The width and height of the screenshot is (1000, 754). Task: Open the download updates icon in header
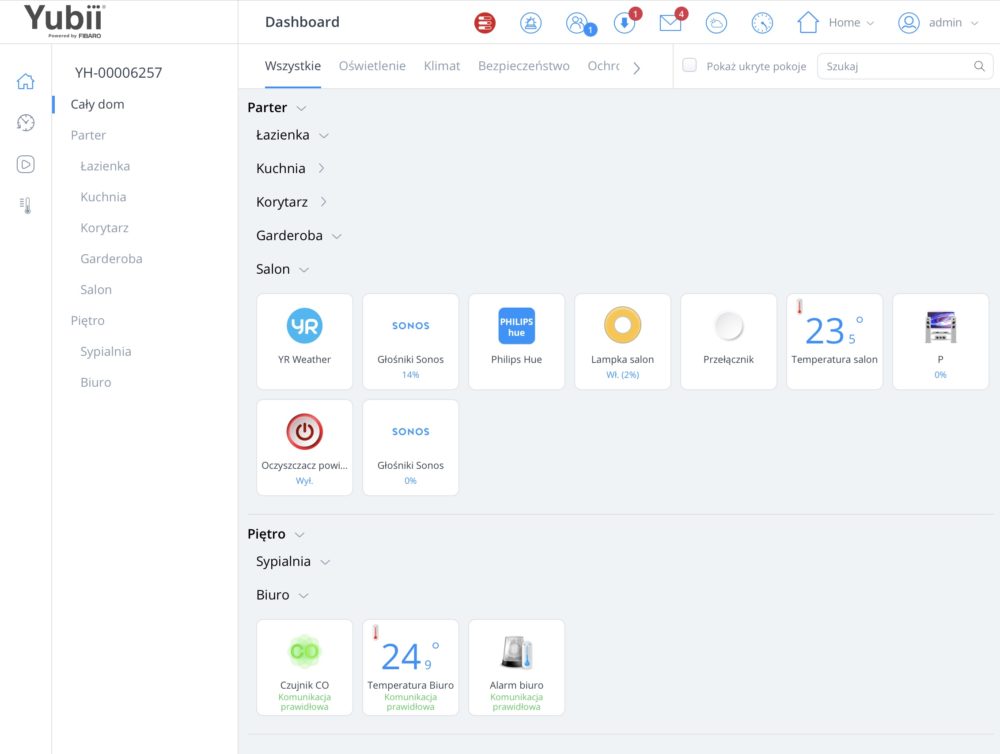626,22
